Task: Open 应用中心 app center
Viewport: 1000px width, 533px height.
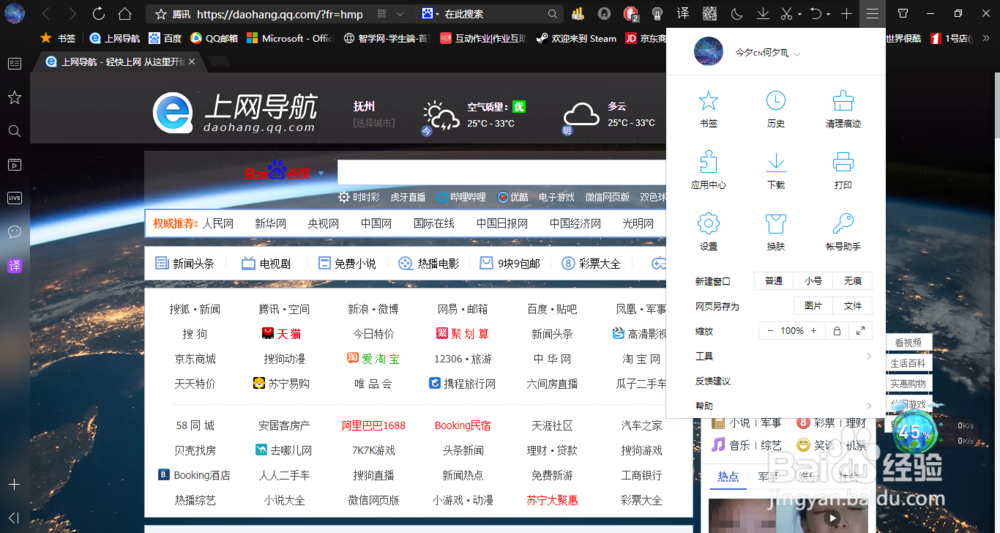Action: pos(708,170)
